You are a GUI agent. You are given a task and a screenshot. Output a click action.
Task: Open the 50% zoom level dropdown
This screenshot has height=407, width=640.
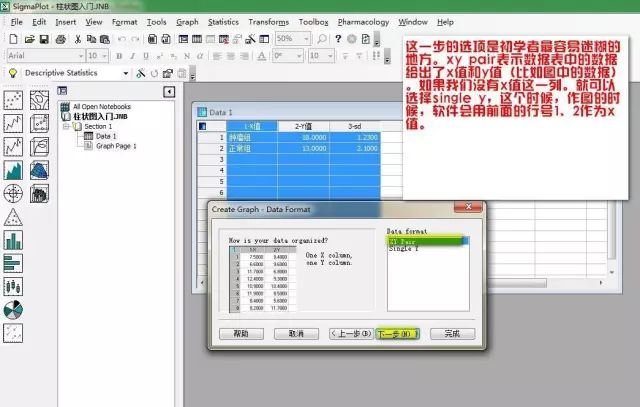pos(306,39)
